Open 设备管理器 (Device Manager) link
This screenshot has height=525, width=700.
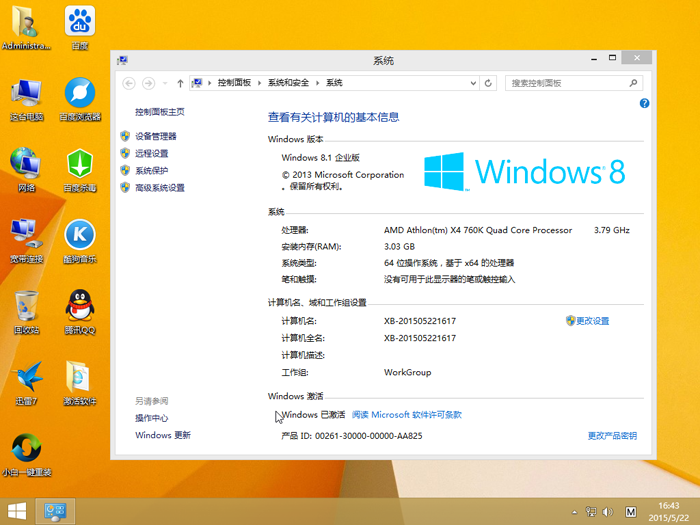(156, 136)
